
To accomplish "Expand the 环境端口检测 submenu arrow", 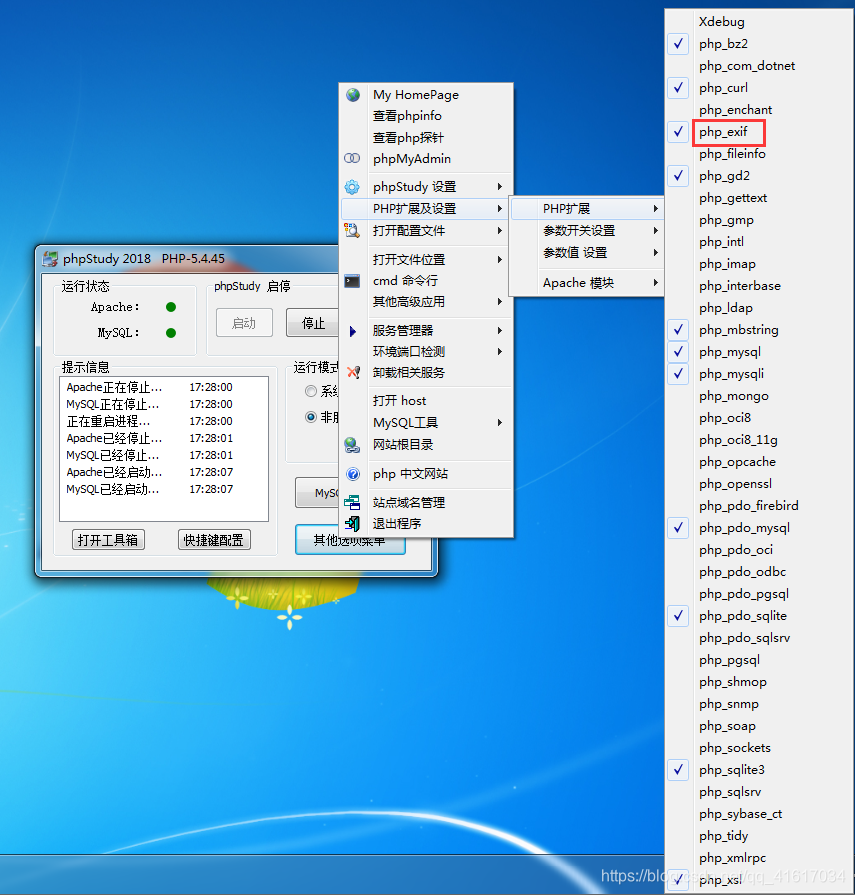I will 499,352.
